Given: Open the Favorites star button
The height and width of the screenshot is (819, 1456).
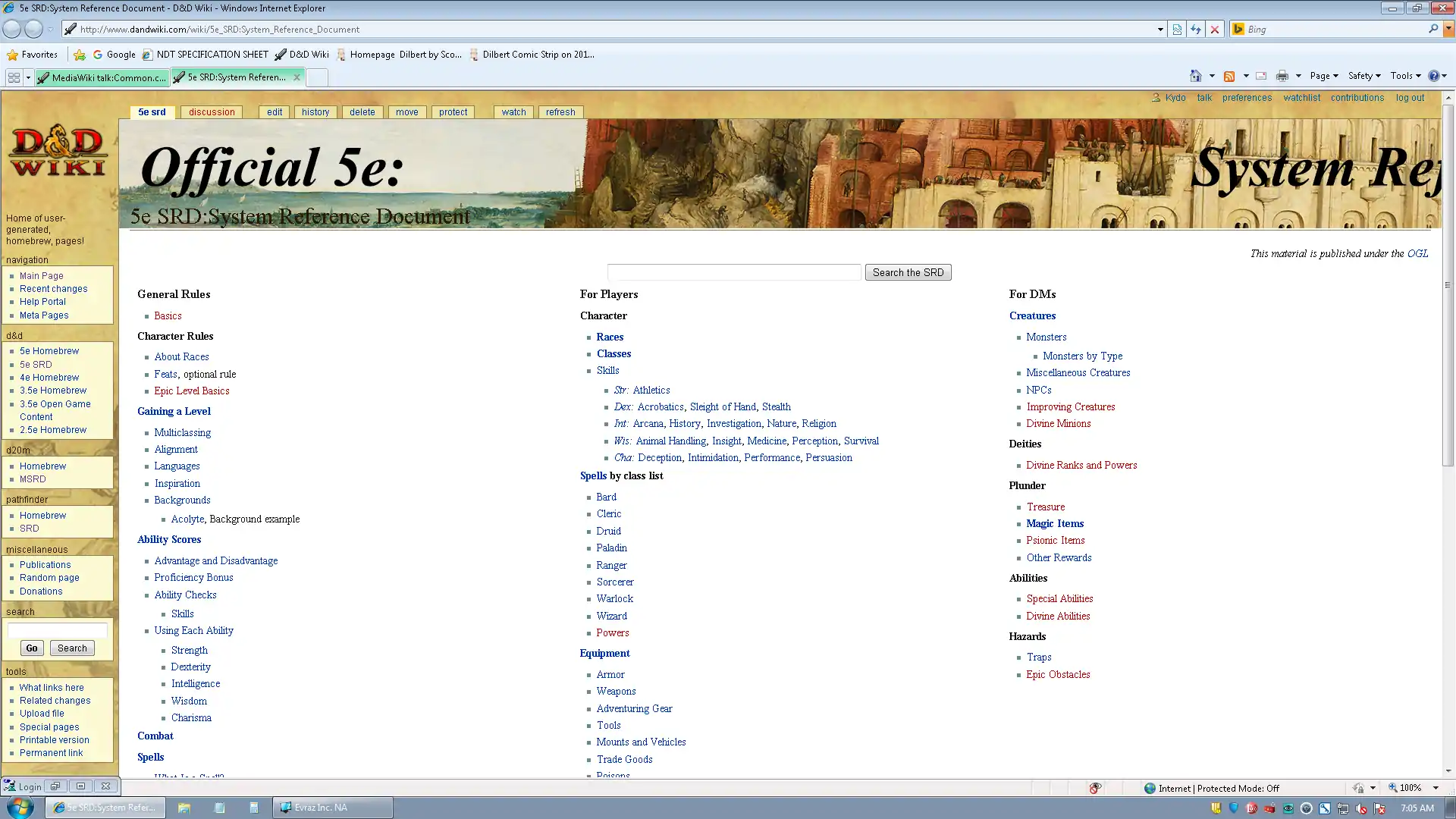Looking at the screenshot, I should tap(33, 55).
